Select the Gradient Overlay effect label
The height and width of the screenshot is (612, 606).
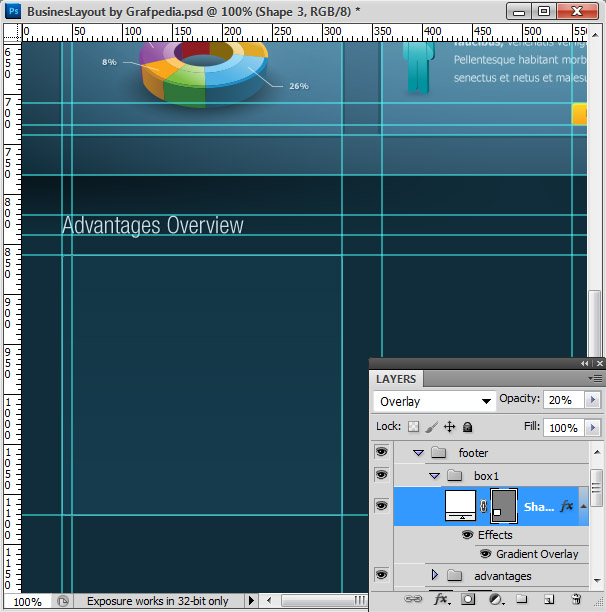pos(537,554)
